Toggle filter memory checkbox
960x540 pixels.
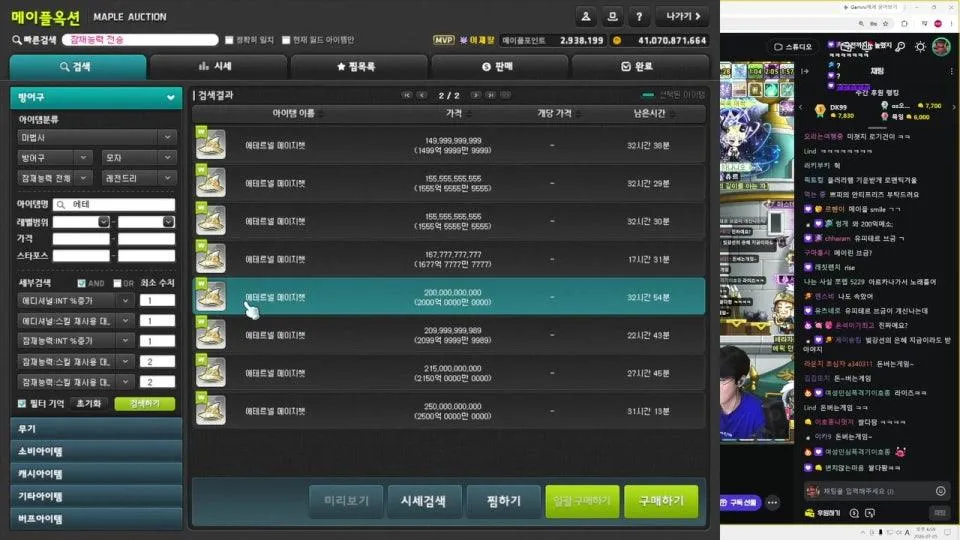coord(22,403)
